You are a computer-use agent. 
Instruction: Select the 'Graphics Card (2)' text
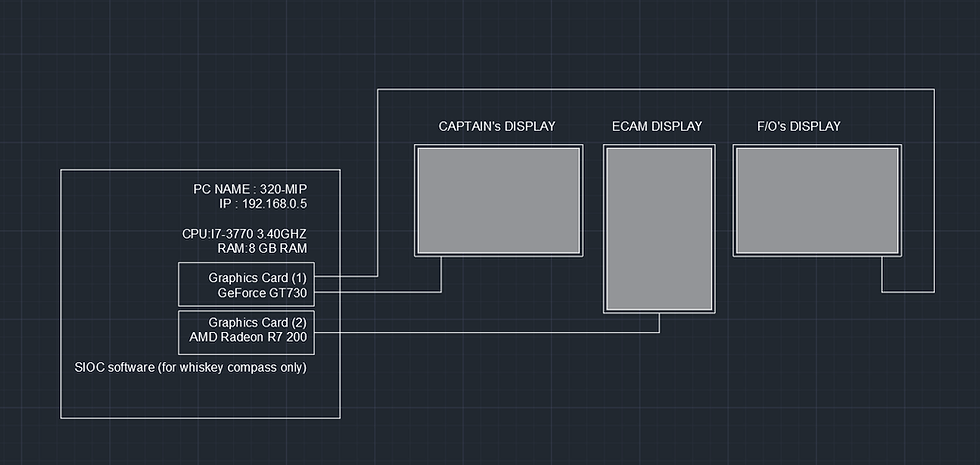[258, 322]
